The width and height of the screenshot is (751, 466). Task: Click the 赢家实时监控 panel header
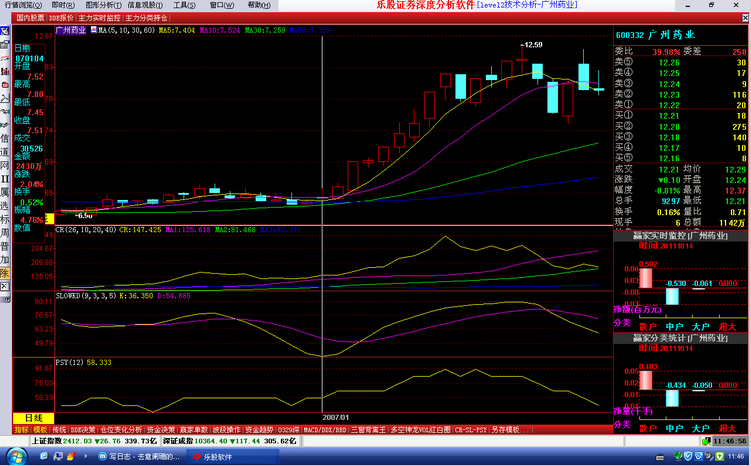680,236
